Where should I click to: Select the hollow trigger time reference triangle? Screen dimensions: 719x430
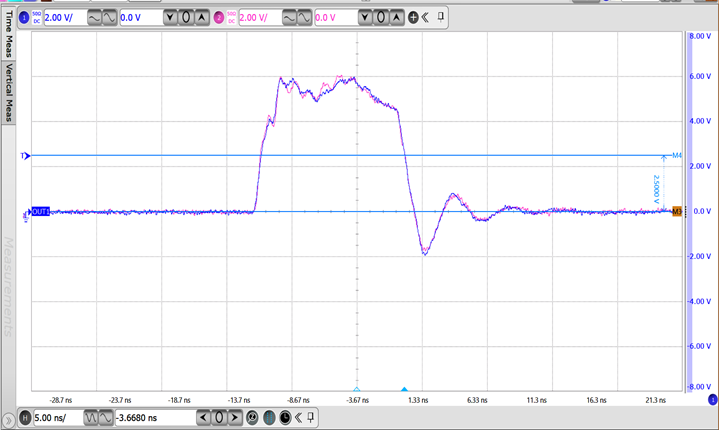(x=357, y=389)
